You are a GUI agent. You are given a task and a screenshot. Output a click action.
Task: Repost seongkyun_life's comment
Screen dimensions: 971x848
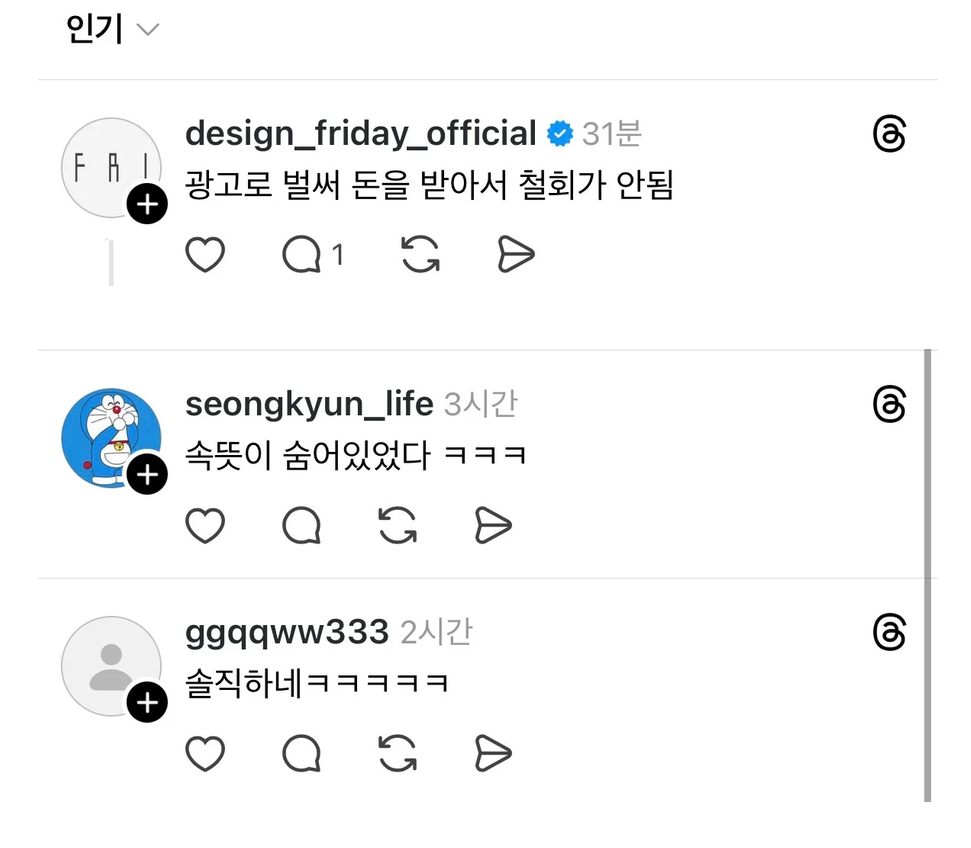click(x=397, y=525)
